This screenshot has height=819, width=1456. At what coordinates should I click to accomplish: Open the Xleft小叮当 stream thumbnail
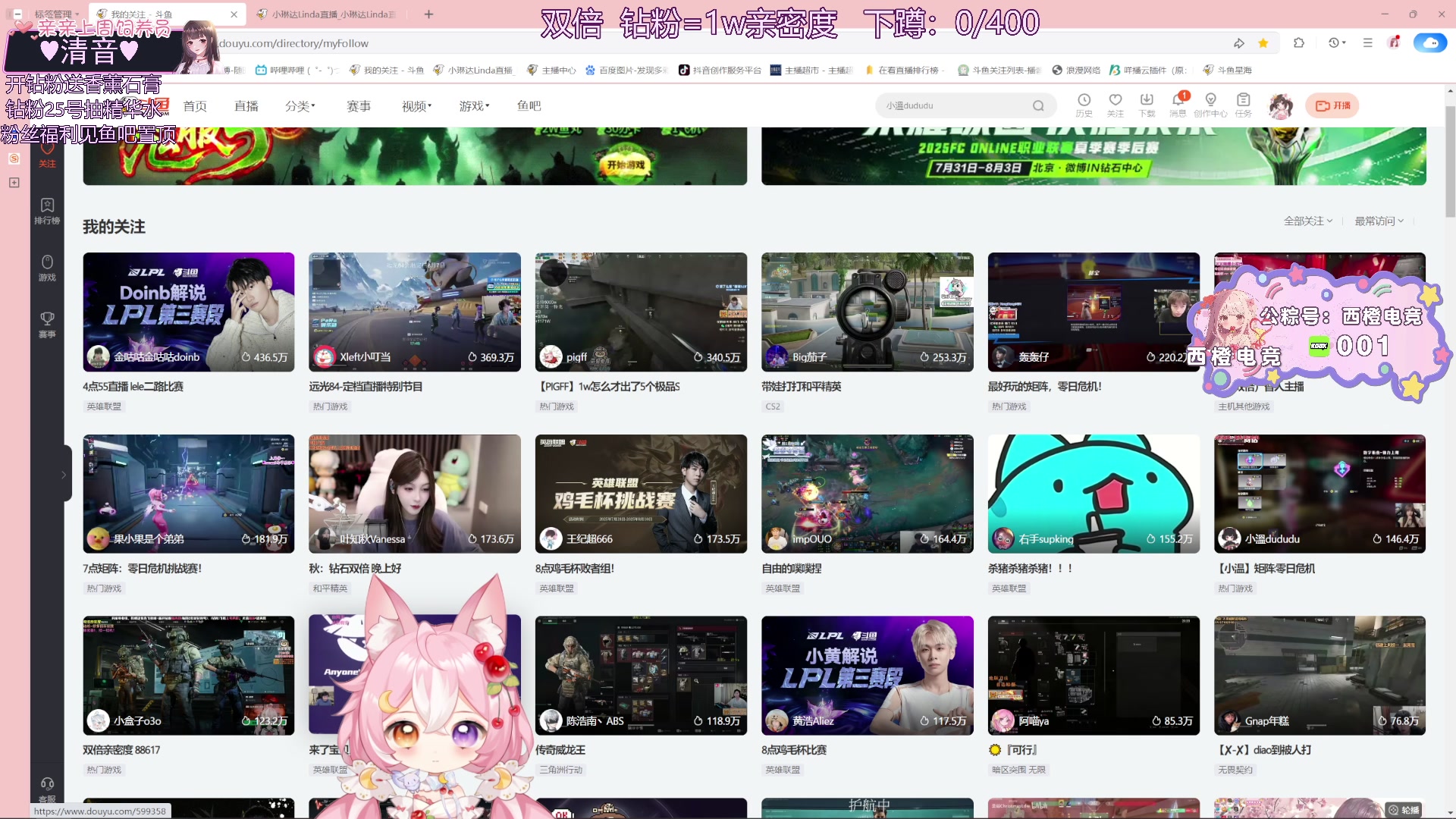[x=415, y=312]
